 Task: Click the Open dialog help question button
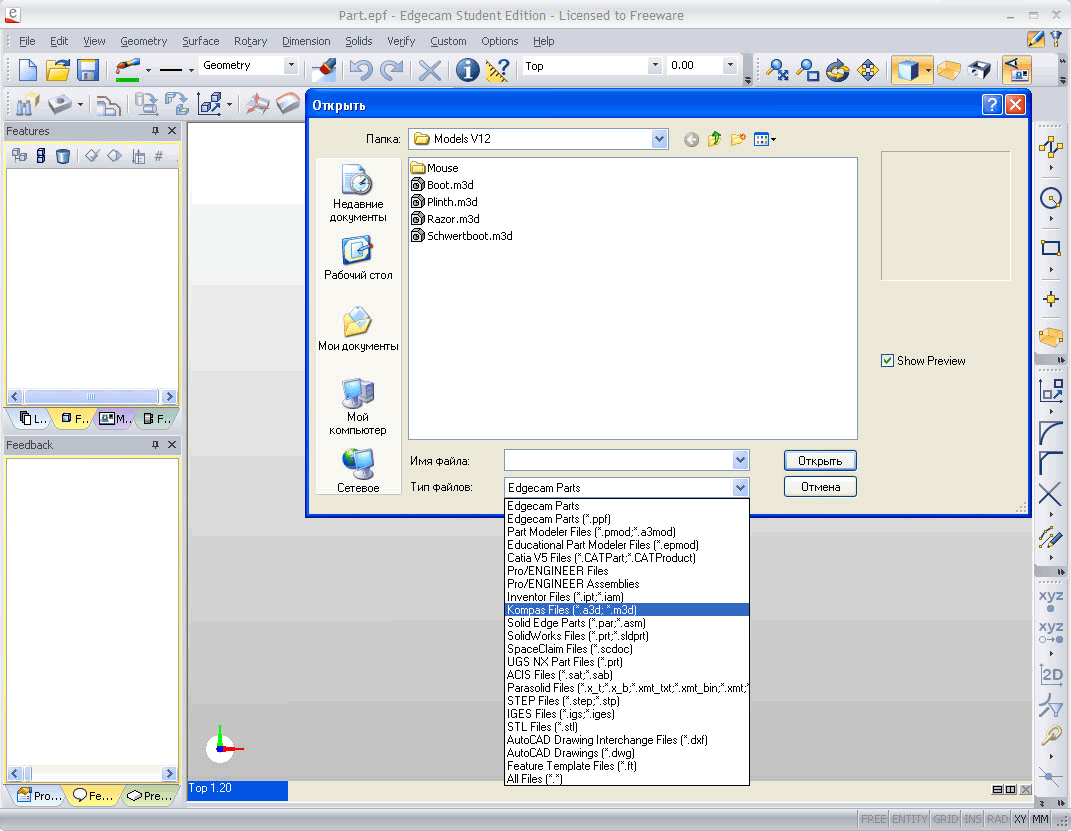point(992,104)
